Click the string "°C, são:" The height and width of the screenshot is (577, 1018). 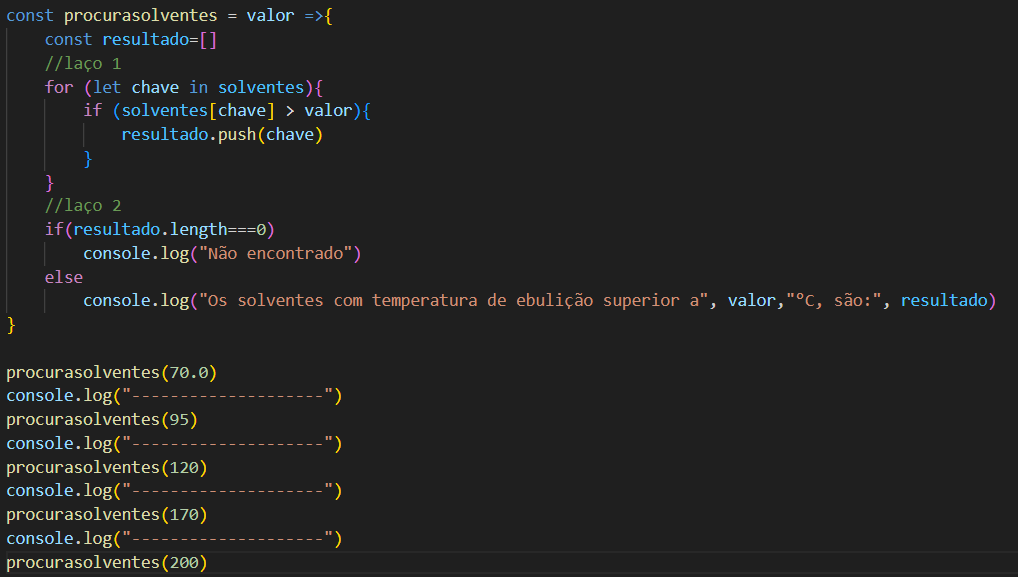click(834, 301)
